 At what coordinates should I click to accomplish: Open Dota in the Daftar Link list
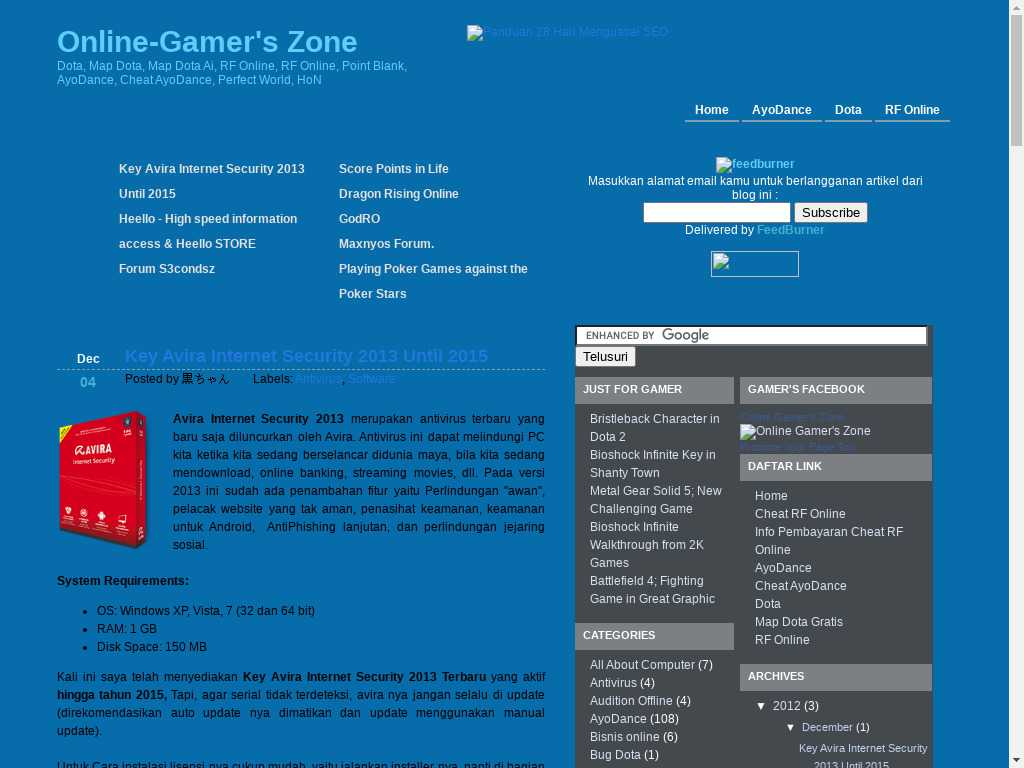767,604
